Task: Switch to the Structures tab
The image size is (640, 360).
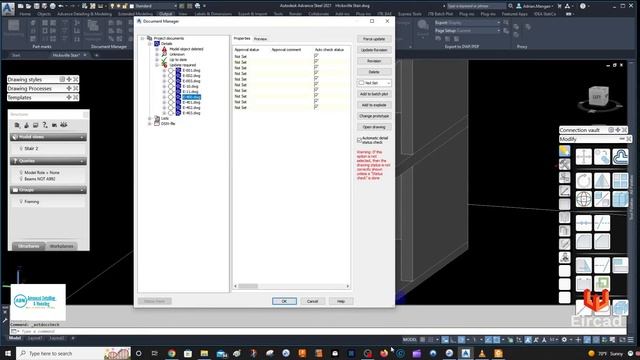Action: (x=29, y=246)
